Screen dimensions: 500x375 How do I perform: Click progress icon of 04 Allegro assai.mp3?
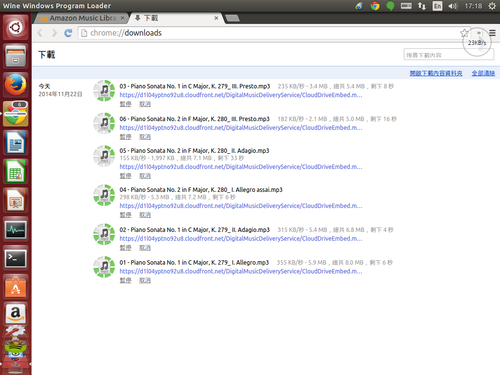point(104,195)
